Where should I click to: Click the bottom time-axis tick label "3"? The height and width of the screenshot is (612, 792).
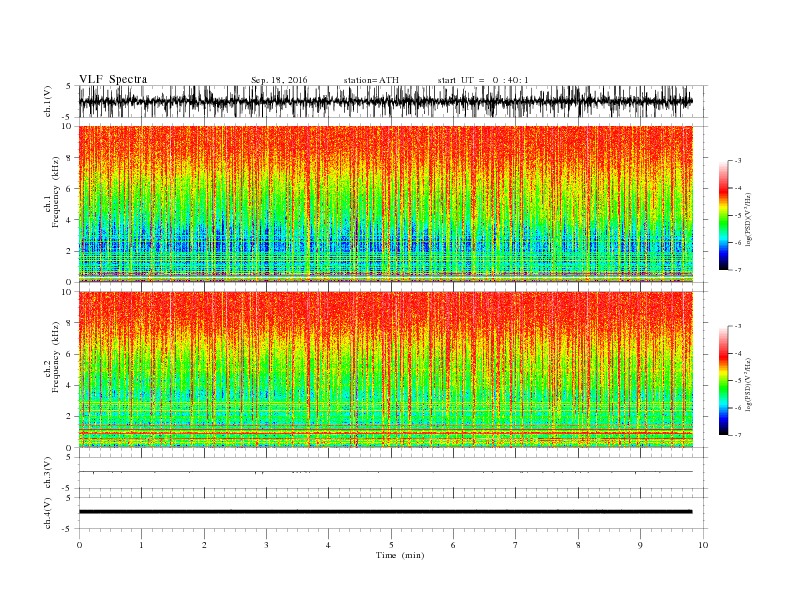(266, 545)
